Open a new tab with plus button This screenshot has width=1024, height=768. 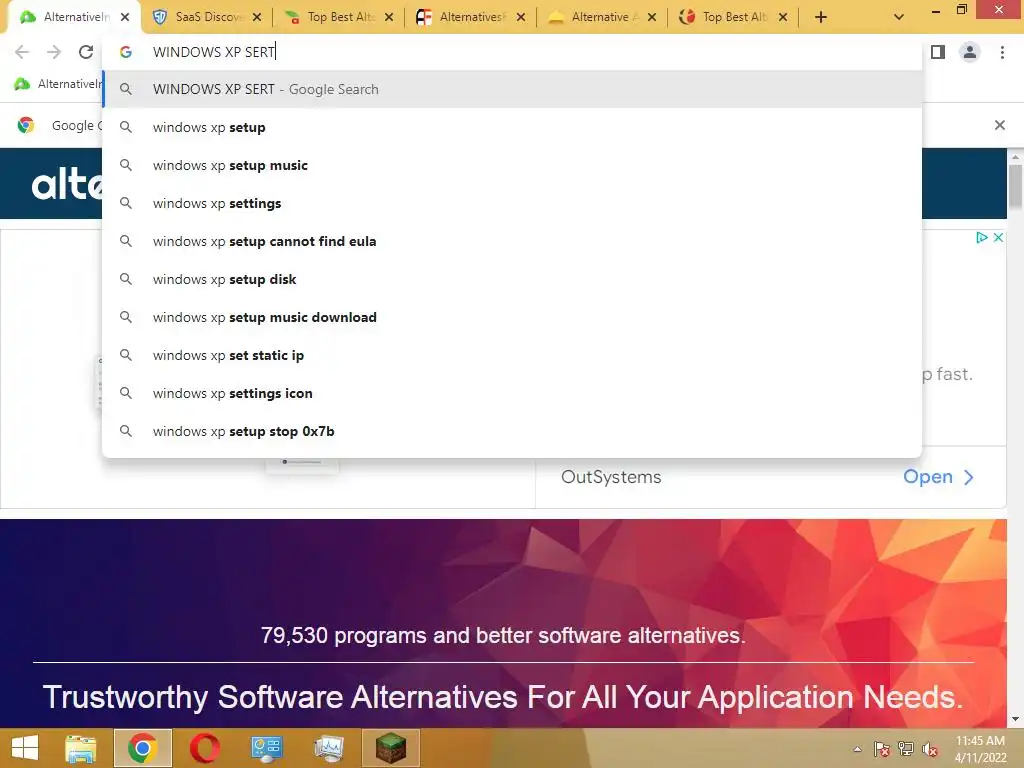pos(821,17)
